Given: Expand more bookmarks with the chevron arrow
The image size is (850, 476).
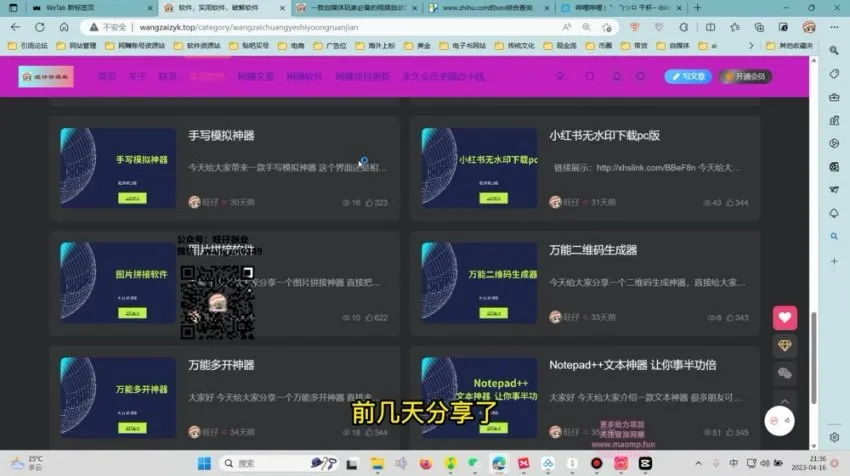Looking at the screenshot, I should 751,46.
